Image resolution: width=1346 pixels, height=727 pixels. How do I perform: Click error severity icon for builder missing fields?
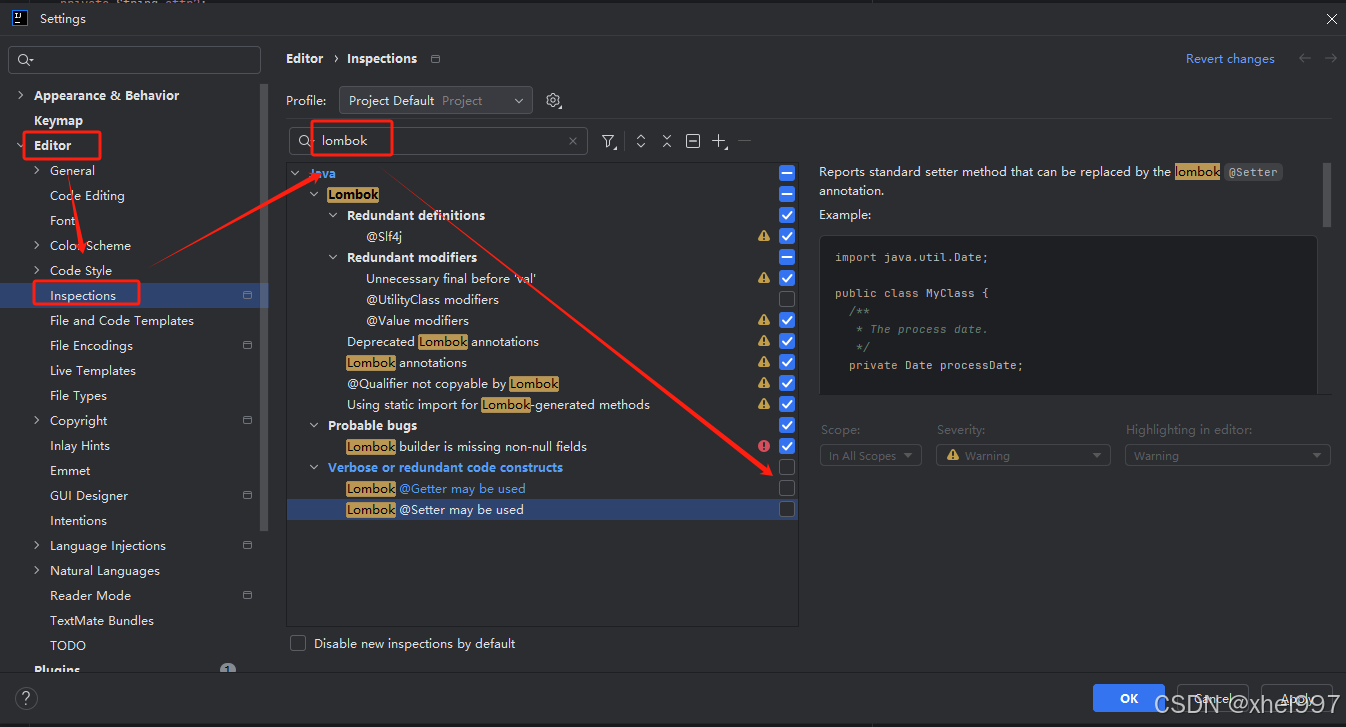pos(764,447)
